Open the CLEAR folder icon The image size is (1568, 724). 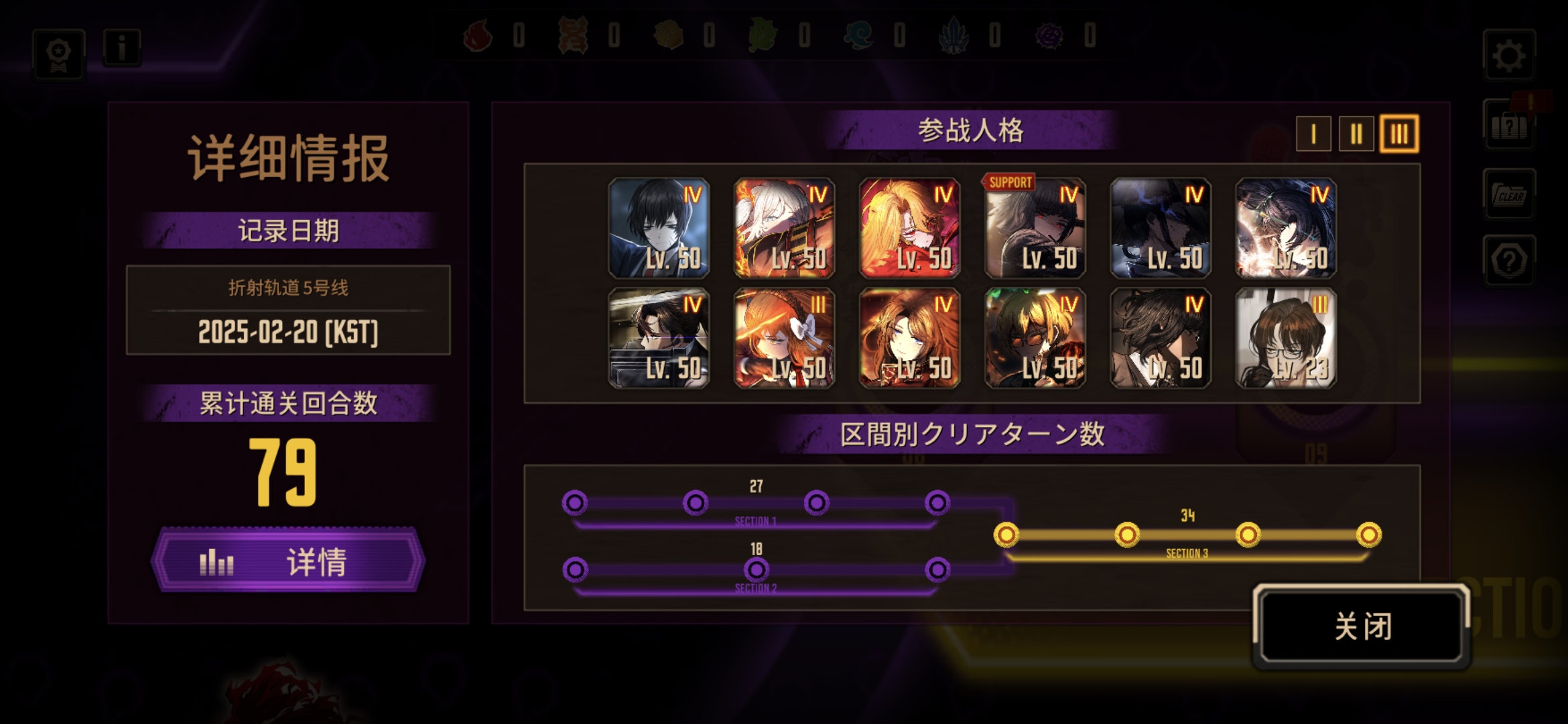click(x=1509, y=194)
